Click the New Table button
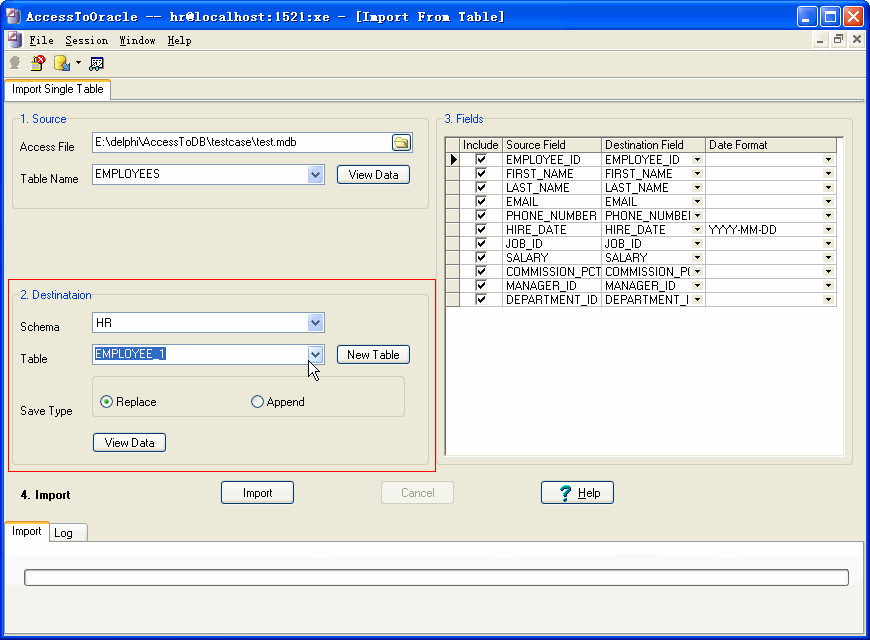The width and height of the screenshot is (870, 640). [x=373, y=355]
